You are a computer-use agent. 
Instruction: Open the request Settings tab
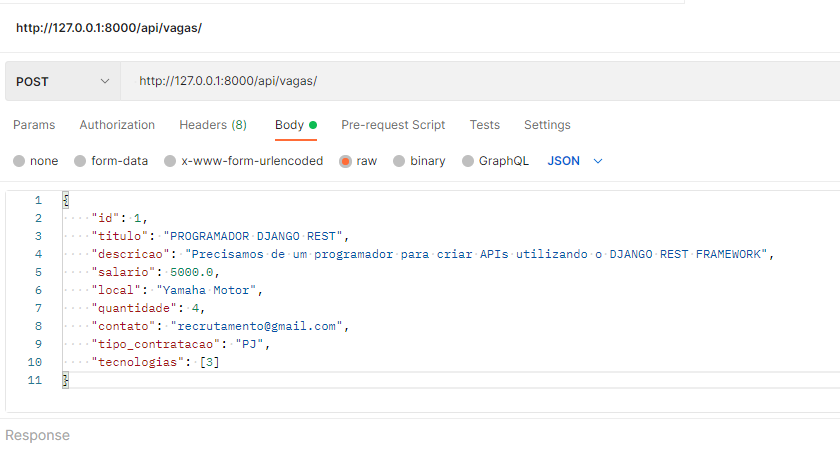tap(548, 125)
